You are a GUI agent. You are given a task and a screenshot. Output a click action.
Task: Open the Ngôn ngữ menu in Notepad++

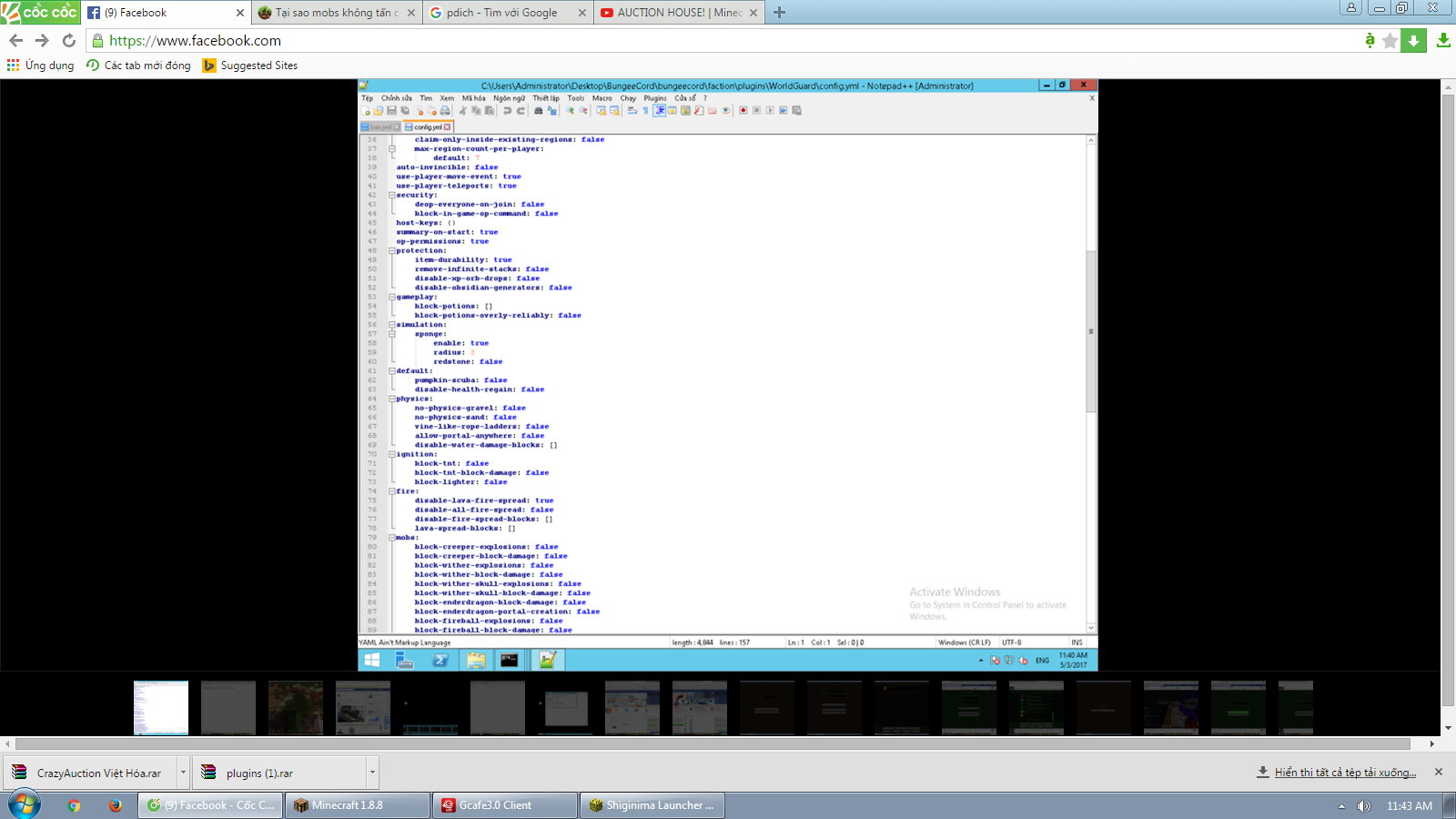510,98
